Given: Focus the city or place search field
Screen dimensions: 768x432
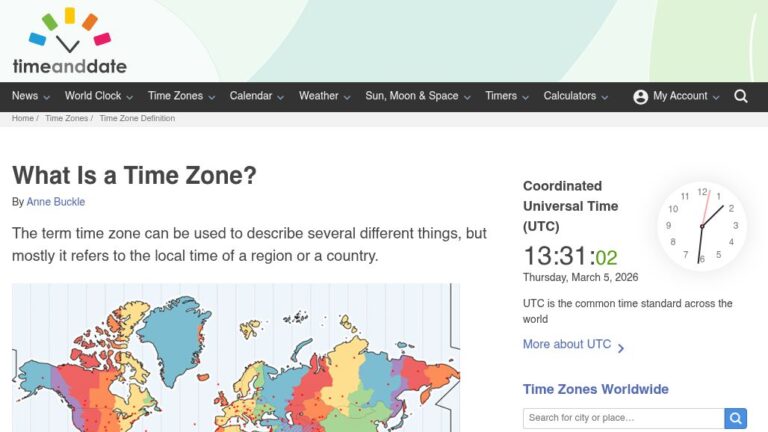Looking at the screenshot, I should (x=623, y=418).
